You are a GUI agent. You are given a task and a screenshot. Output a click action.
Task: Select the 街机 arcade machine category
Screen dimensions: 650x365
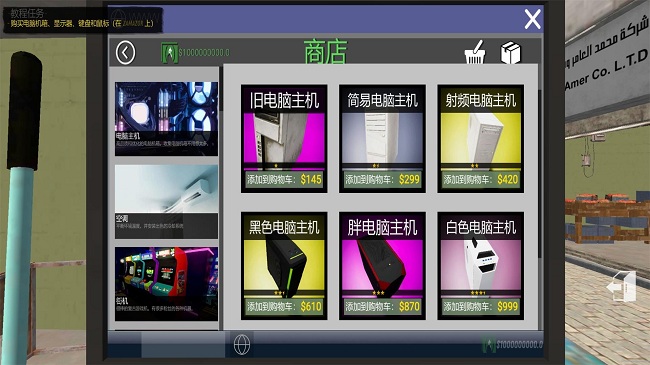pos(166,284)
